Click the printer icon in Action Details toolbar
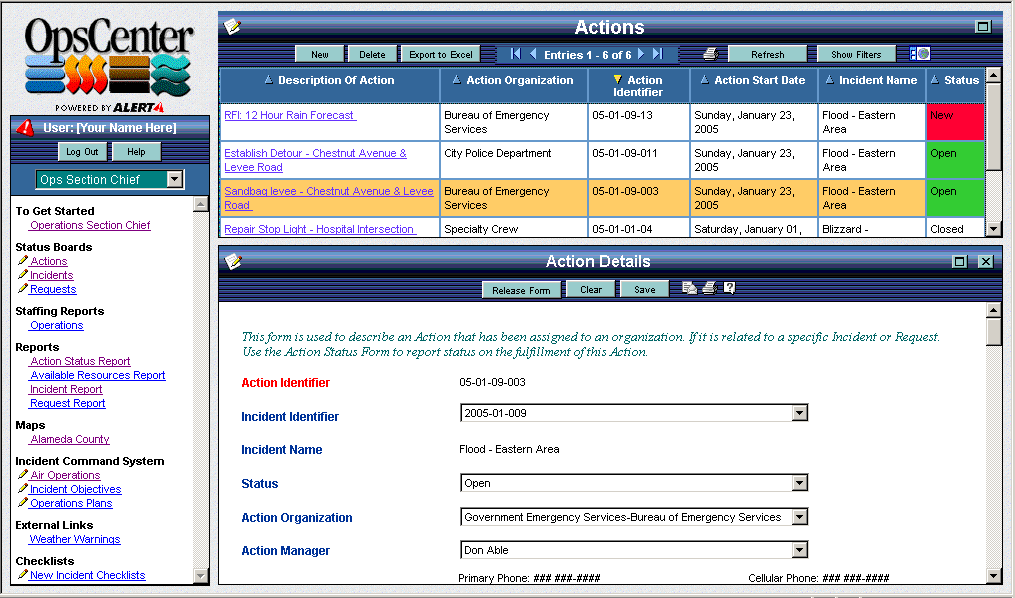 pyautogui.click(x=709, y=289)
